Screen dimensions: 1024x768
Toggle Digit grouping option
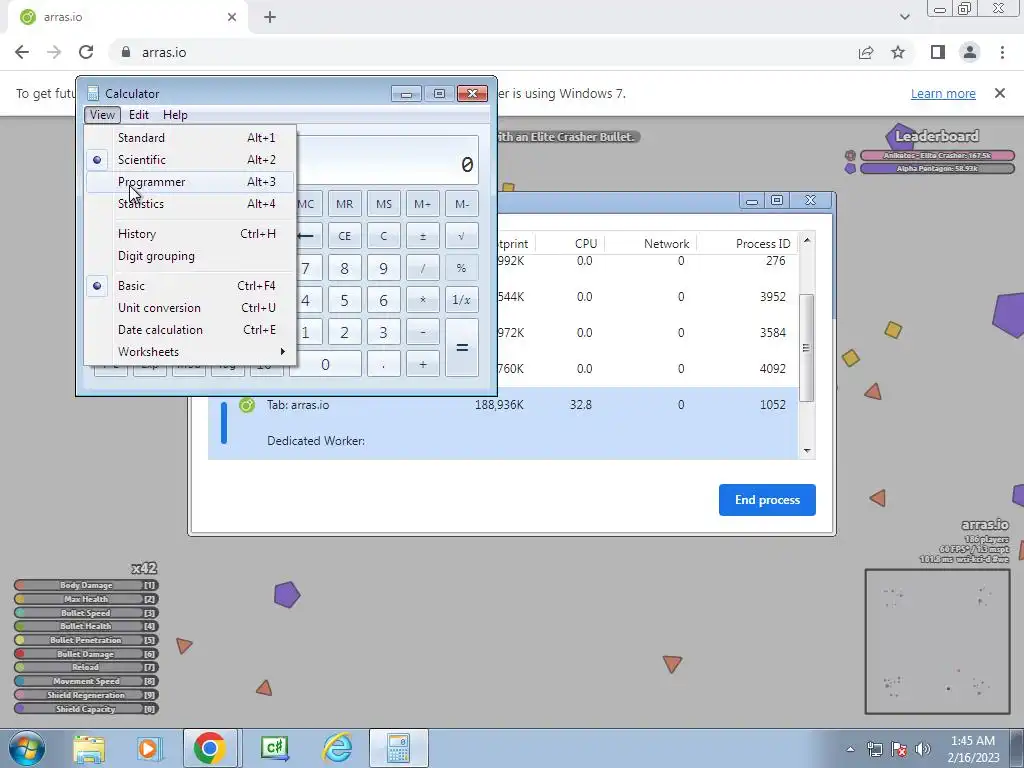[189, 256]
